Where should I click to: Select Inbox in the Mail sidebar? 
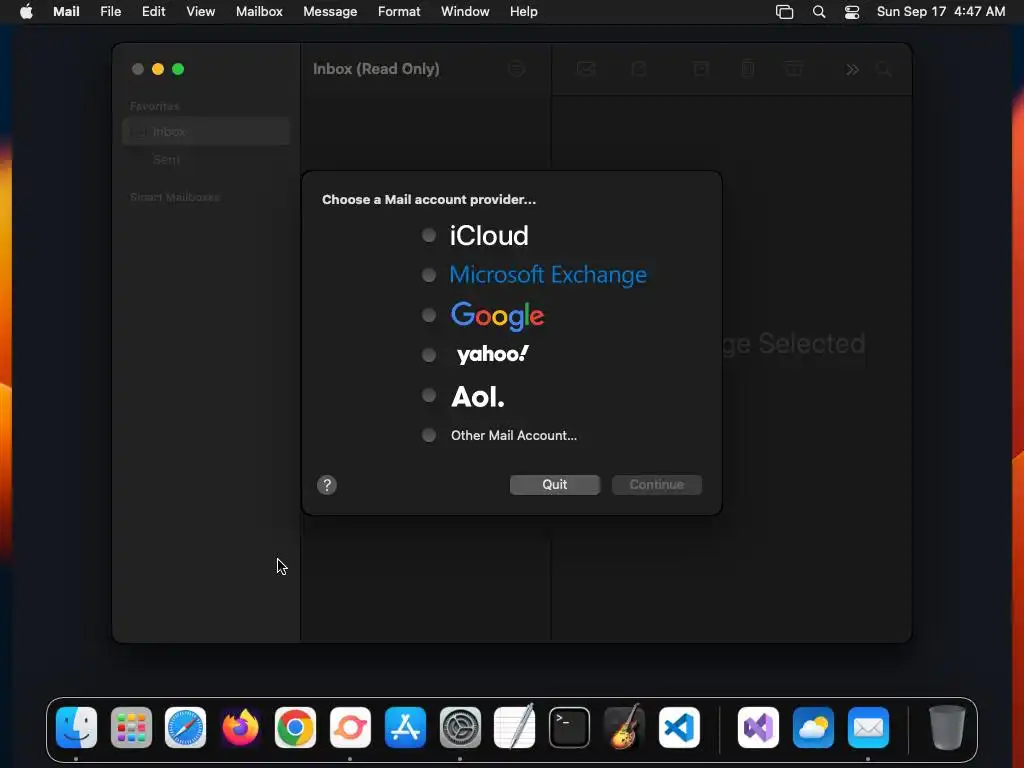(206, 131)
